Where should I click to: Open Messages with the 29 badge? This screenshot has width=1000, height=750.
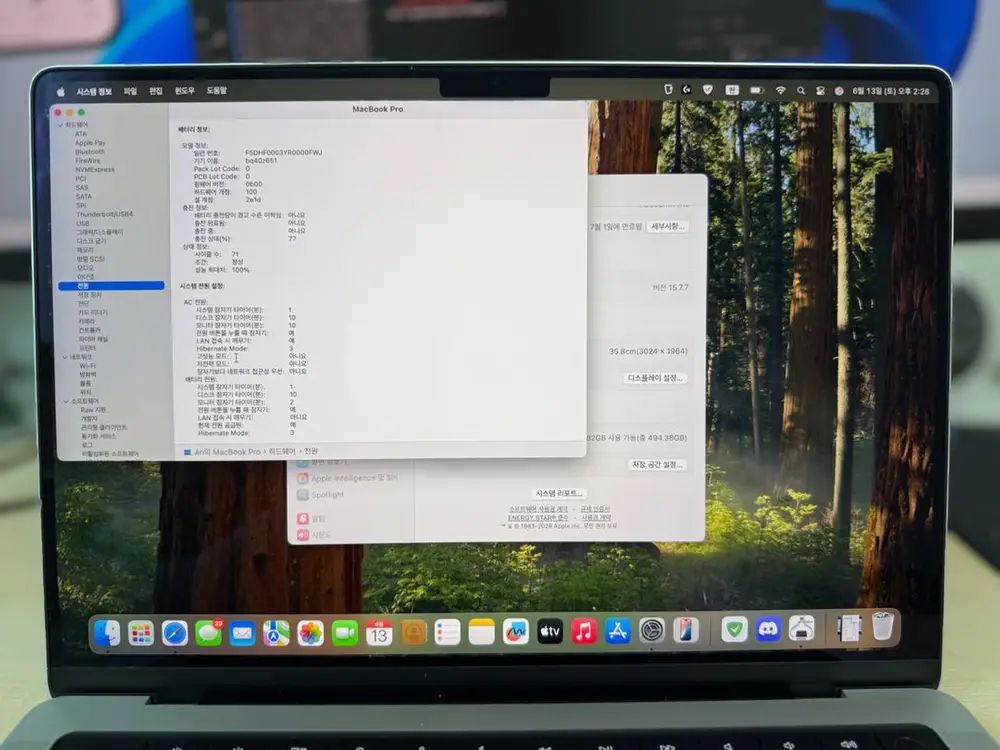[x=209, y=633]
